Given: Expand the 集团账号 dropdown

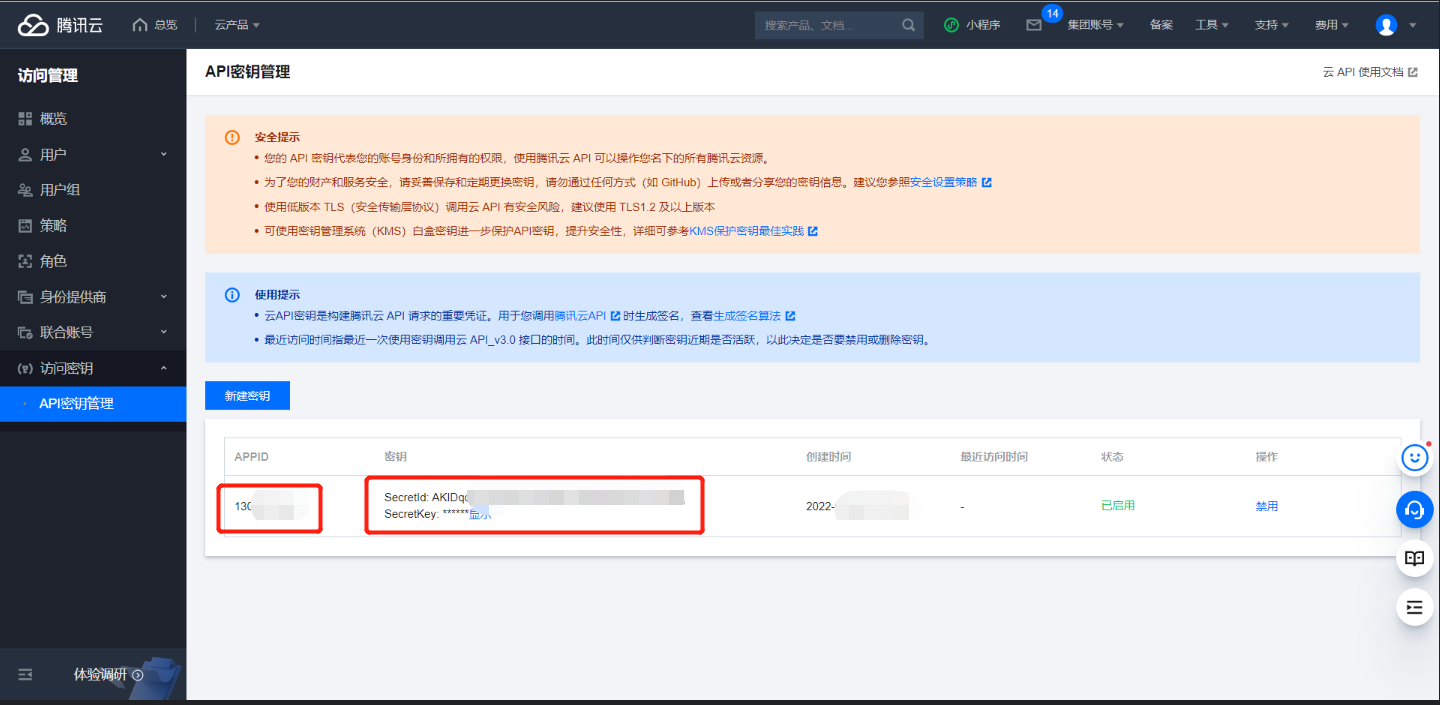Looking at the screenshot, I should (1095, 25).
